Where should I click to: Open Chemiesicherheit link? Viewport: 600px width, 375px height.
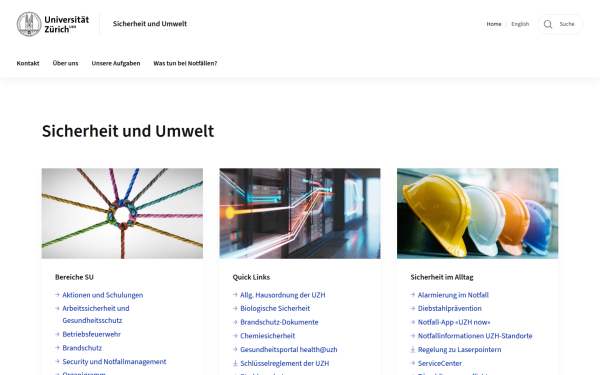[x=267, y=336]
